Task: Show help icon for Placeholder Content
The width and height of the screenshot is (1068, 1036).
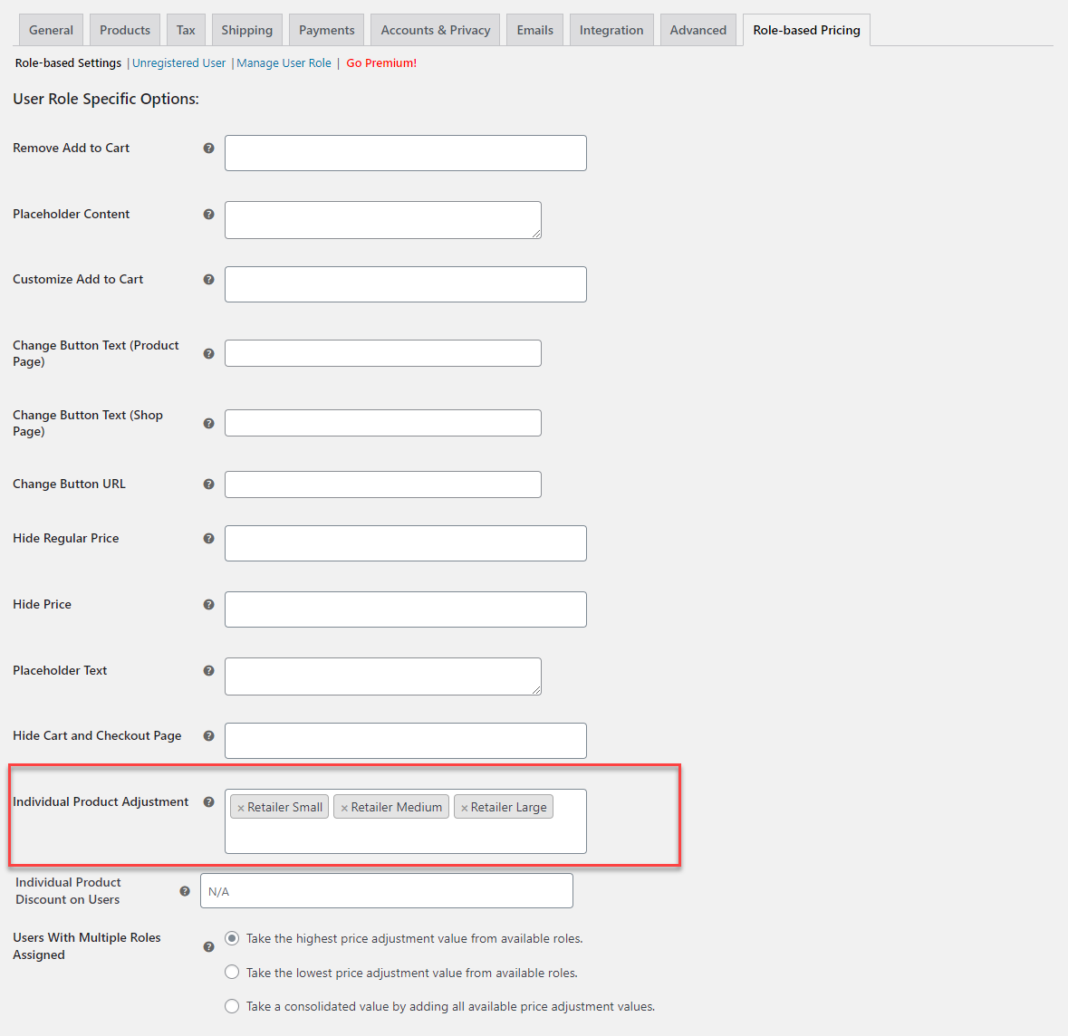Action: coord(208,214)
